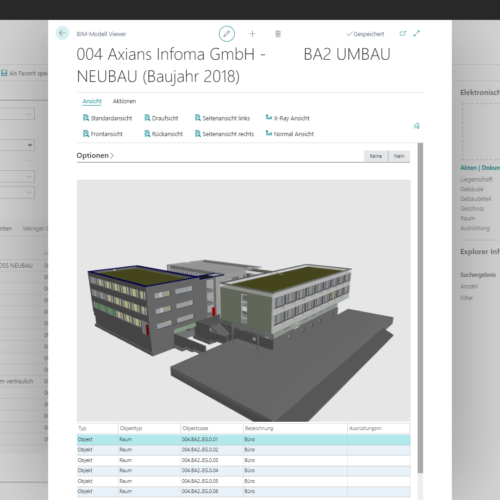Image resolution: width=500 pixels, height=500 pixels.
Task: Open the Aktionen tab
Action: pyautogui.click(x=124, y=101)
